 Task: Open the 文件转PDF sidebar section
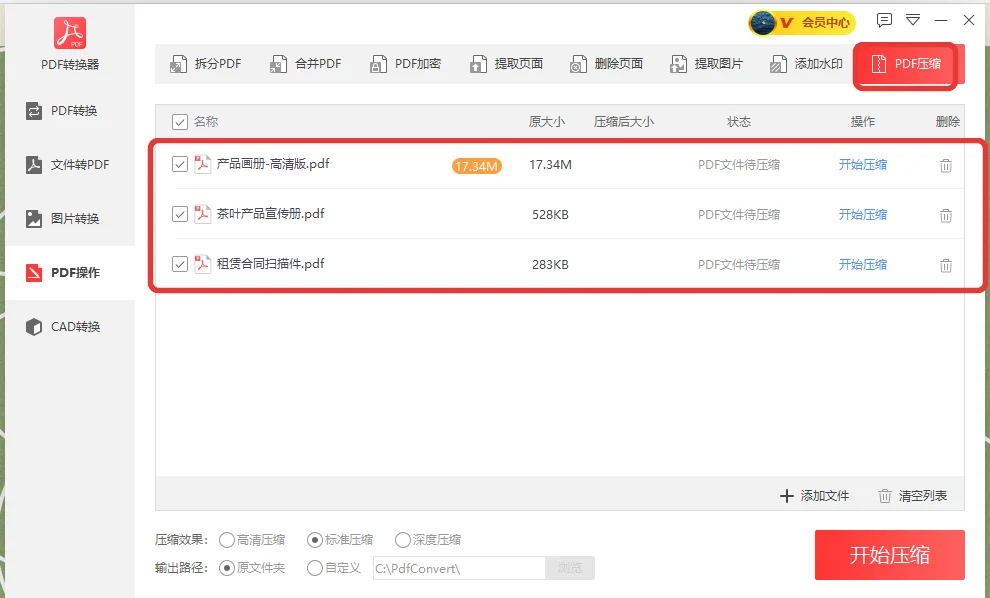68,165
